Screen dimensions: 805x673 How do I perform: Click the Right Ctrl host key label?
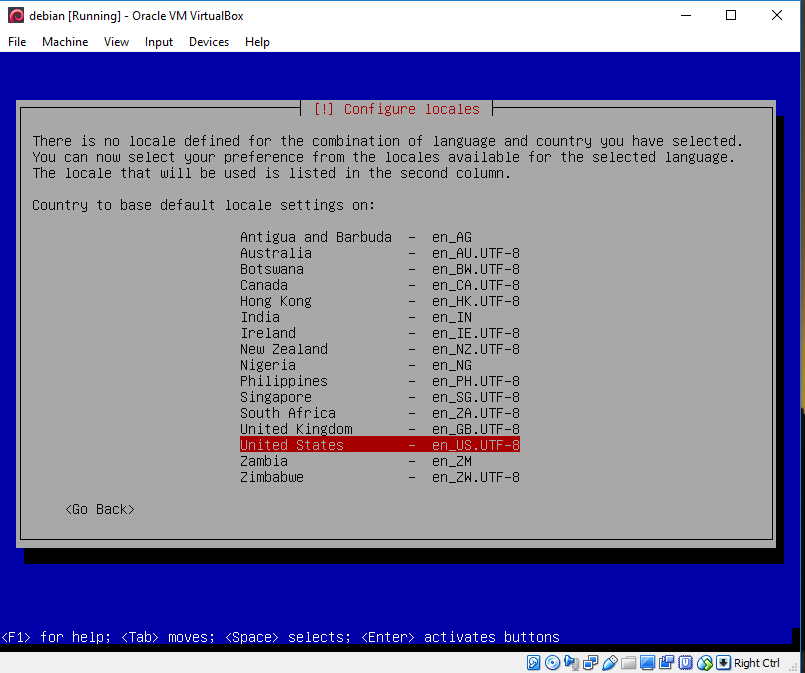pos(757,663)
